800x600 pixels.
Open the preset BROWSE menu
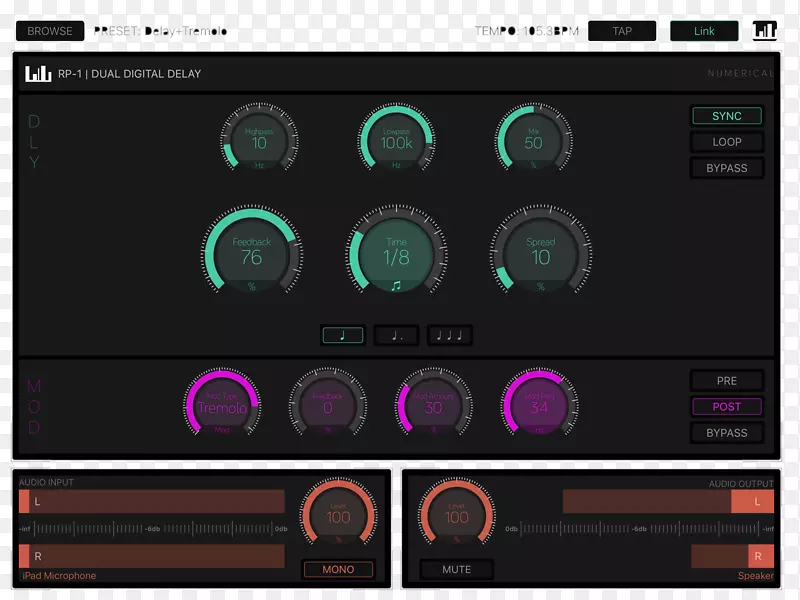click(x=50, y=31)
